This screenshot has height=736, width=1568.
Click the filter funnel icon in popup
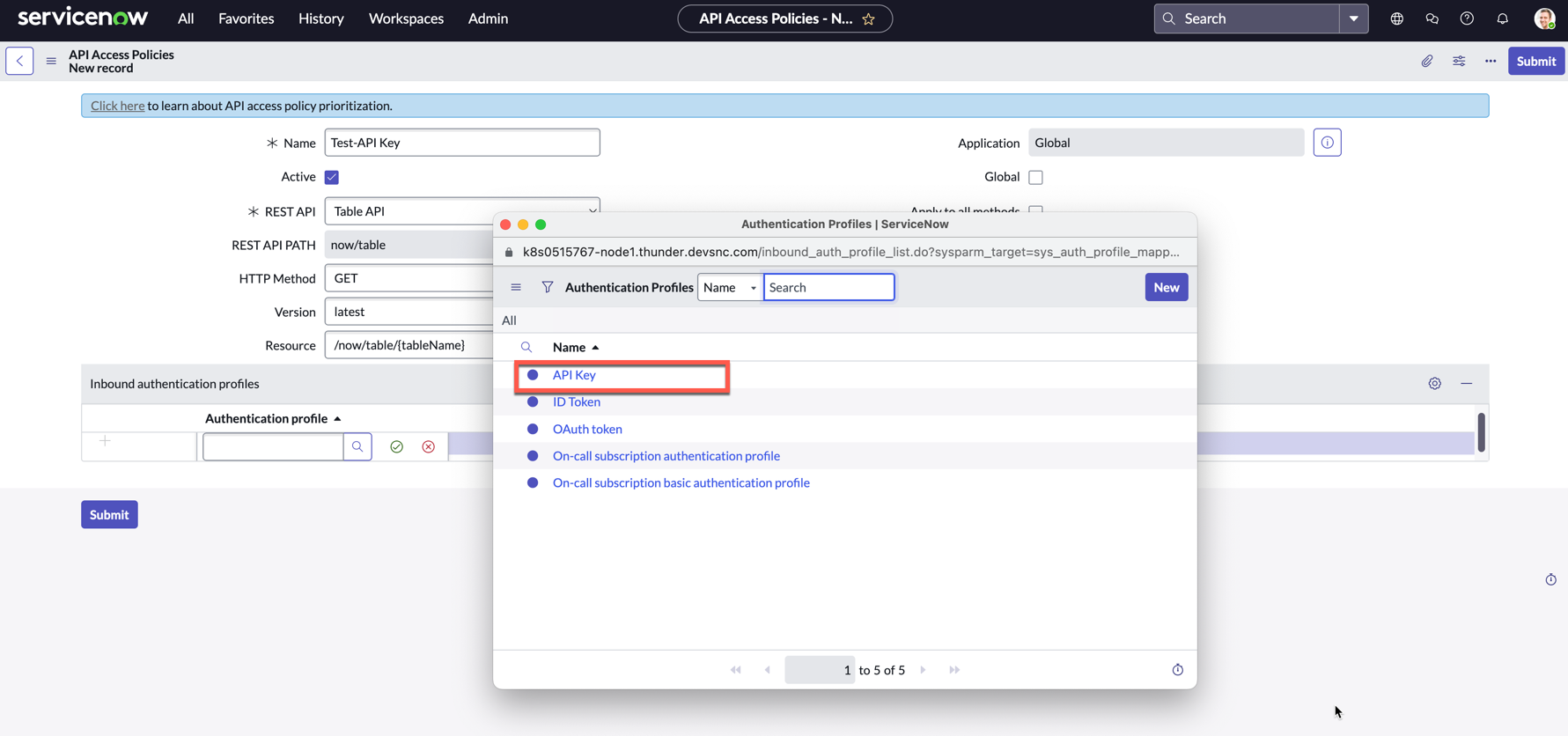click(x=548, y=287)
